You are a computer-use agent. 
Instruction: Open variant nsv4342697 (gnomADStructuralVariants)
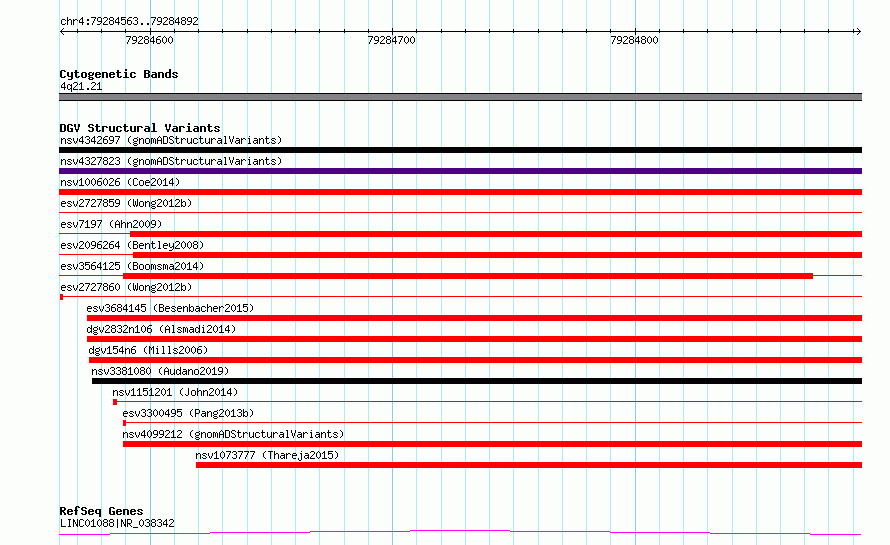coord(171,140)
